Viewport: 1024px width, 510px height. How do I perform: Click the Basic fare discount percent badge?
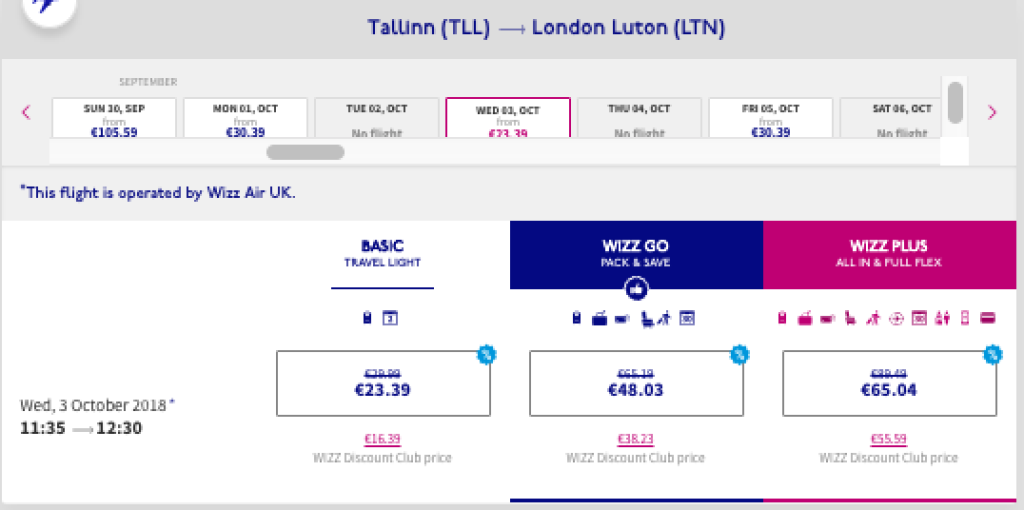[486, 354]
